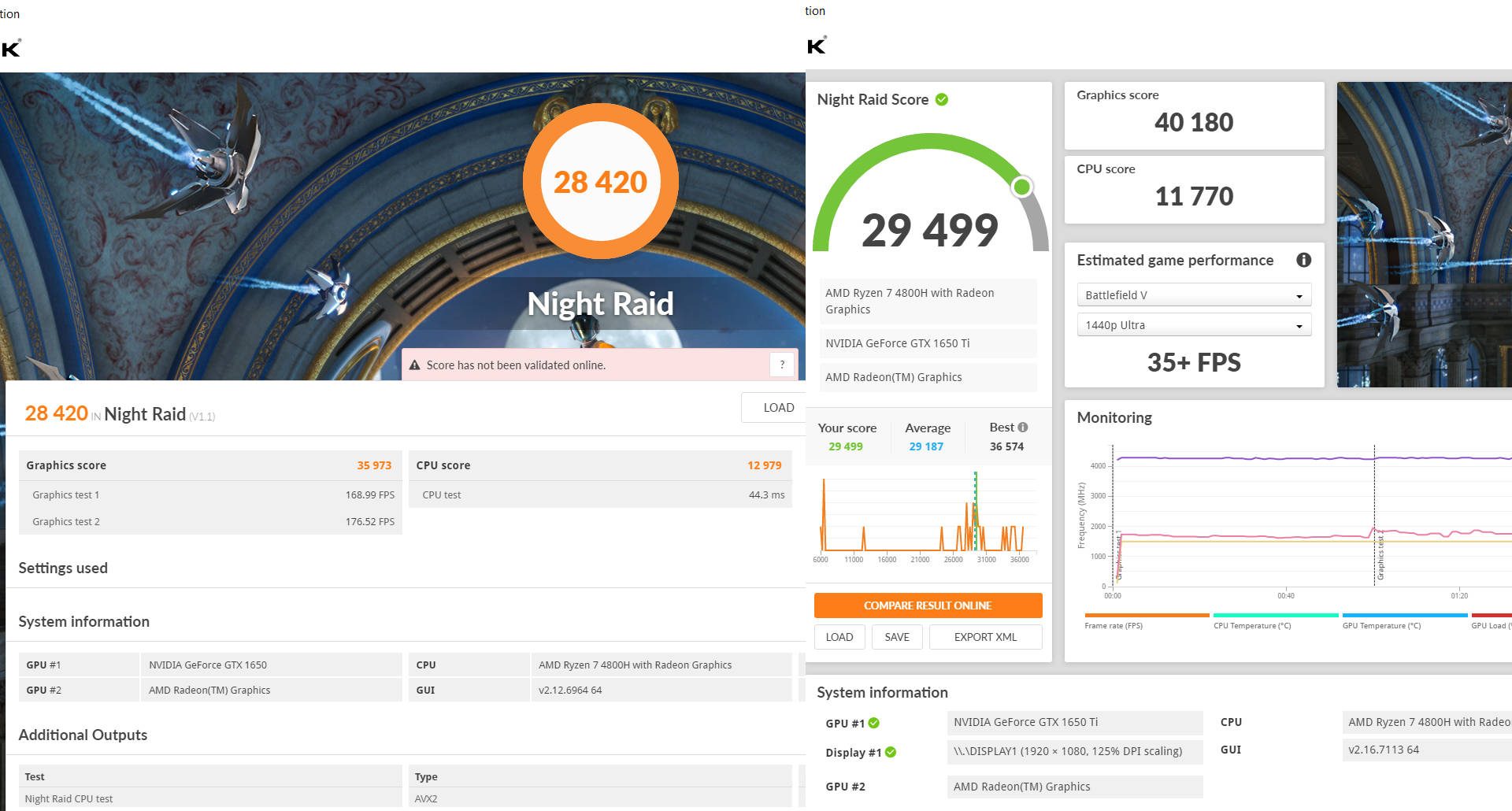Click the 35+ FPS estimate value

tap(1194, 362)
